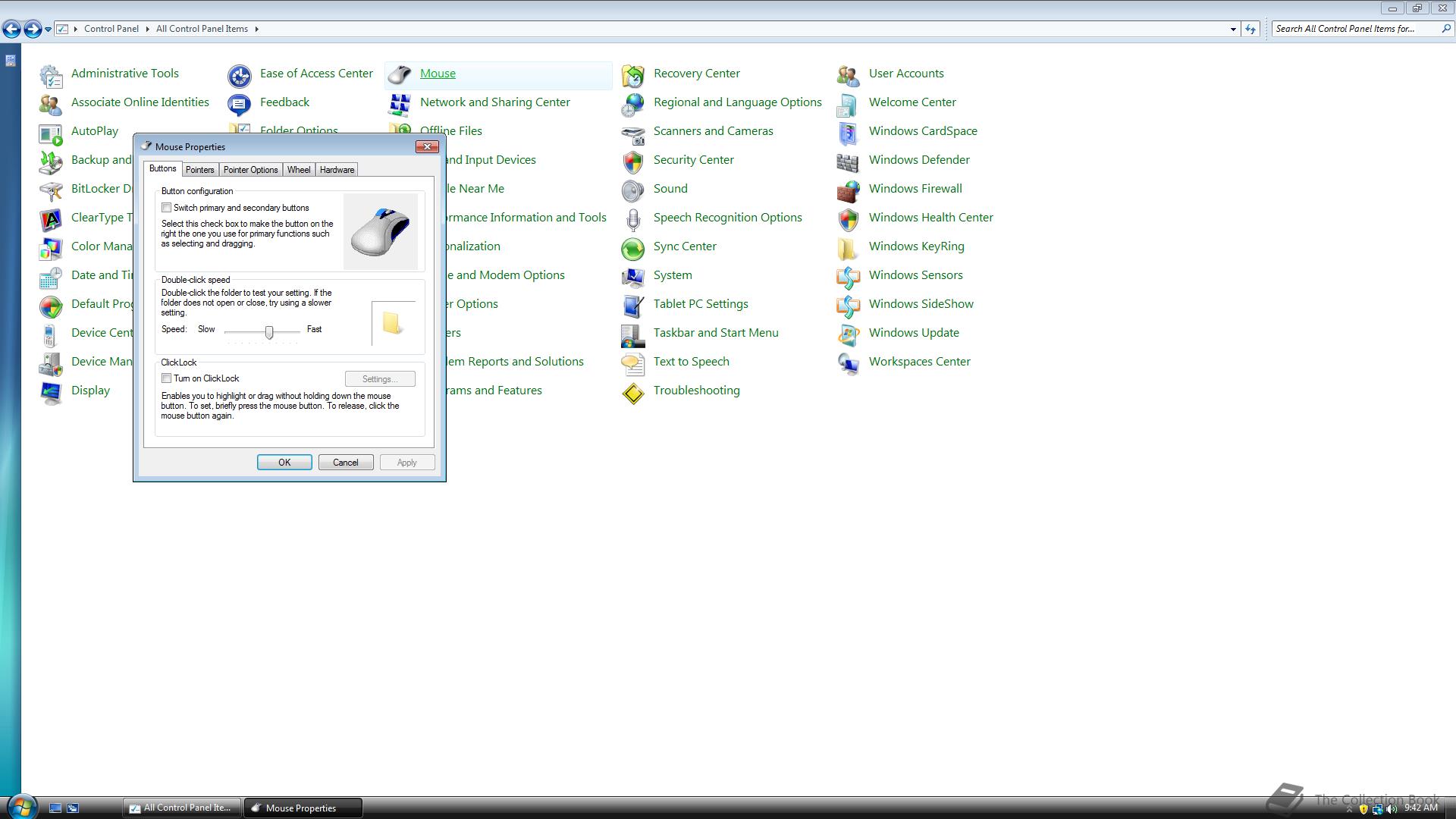Viewport: 1456px width, 819px height.
Task: Open the recent pages dropdown arrow
Action: [48, 29]
